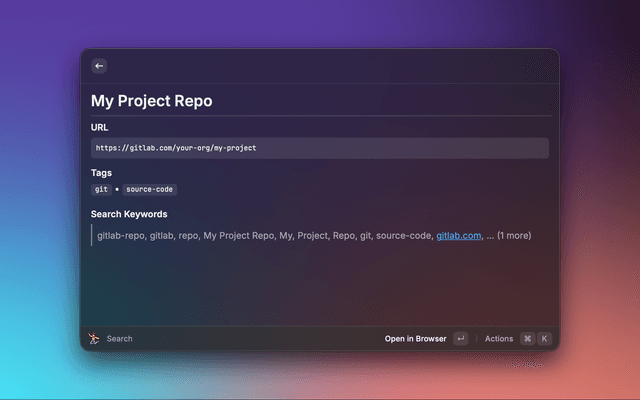
Task: Click the K key badge in the footer
Action: (x=545, y=339)
